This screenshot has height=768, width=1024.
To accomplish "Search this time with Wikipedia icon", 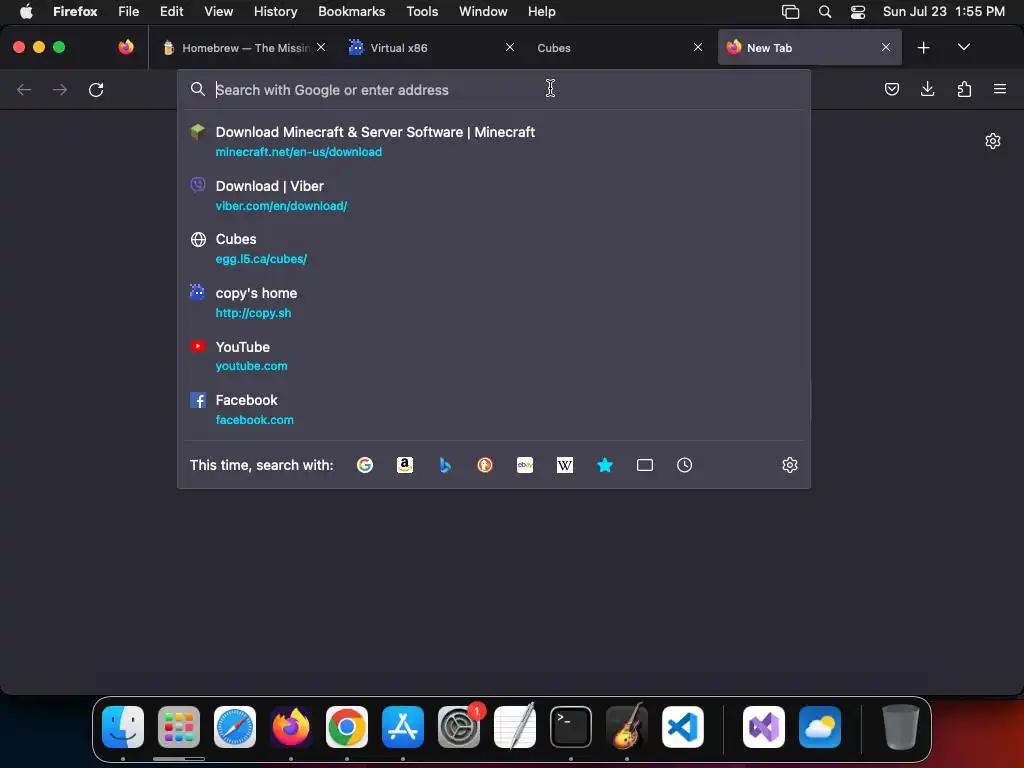I will (565, 465).
